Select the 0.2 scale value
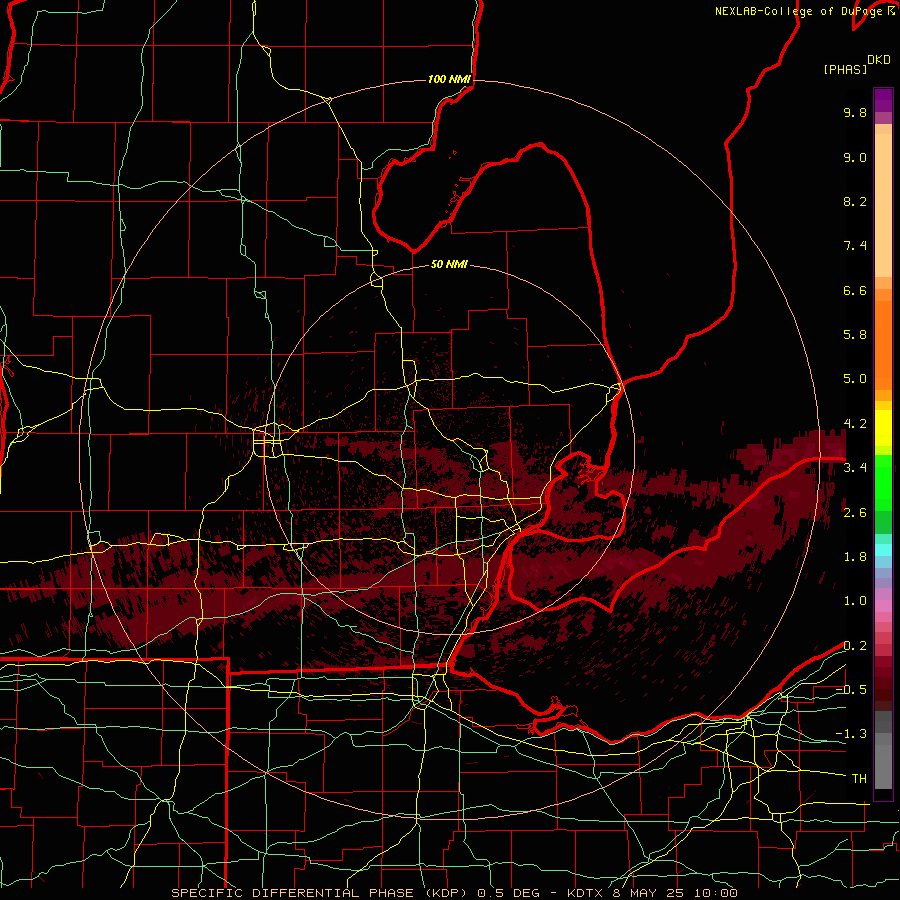The image size is (900, 900). point(855,646)
